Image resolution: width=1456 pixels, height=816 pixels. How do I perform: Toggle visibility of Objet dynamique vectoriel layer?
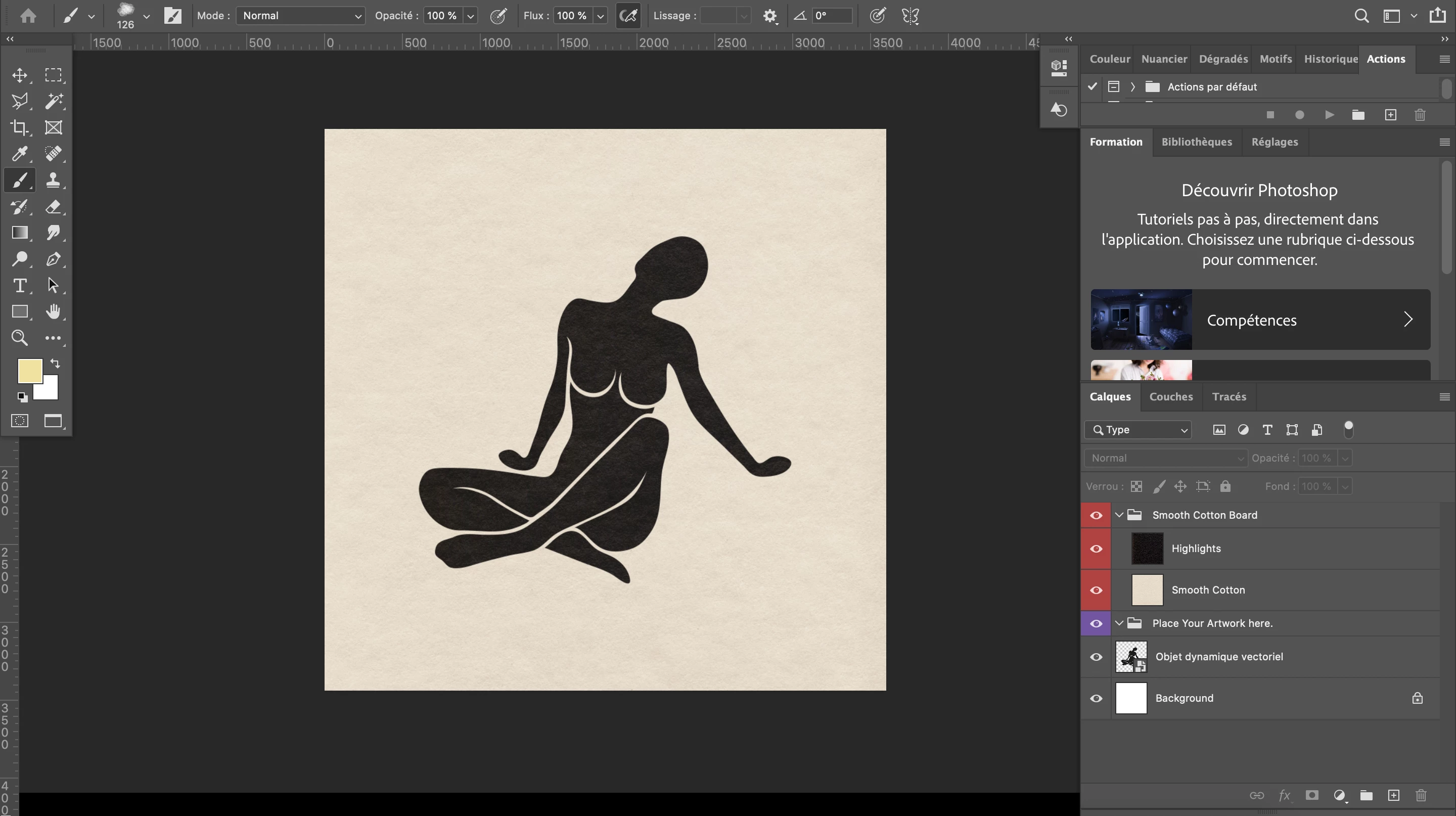1096,657
